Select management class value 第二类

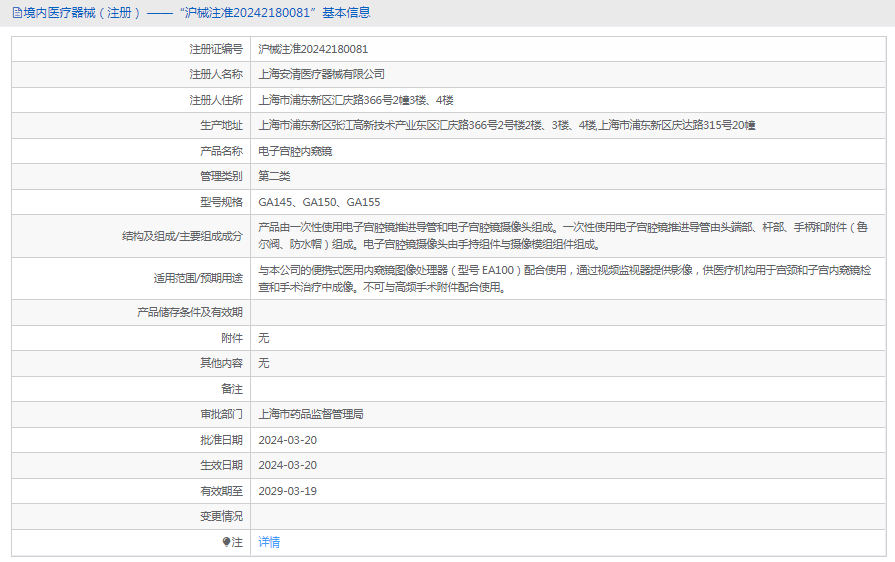274,176
